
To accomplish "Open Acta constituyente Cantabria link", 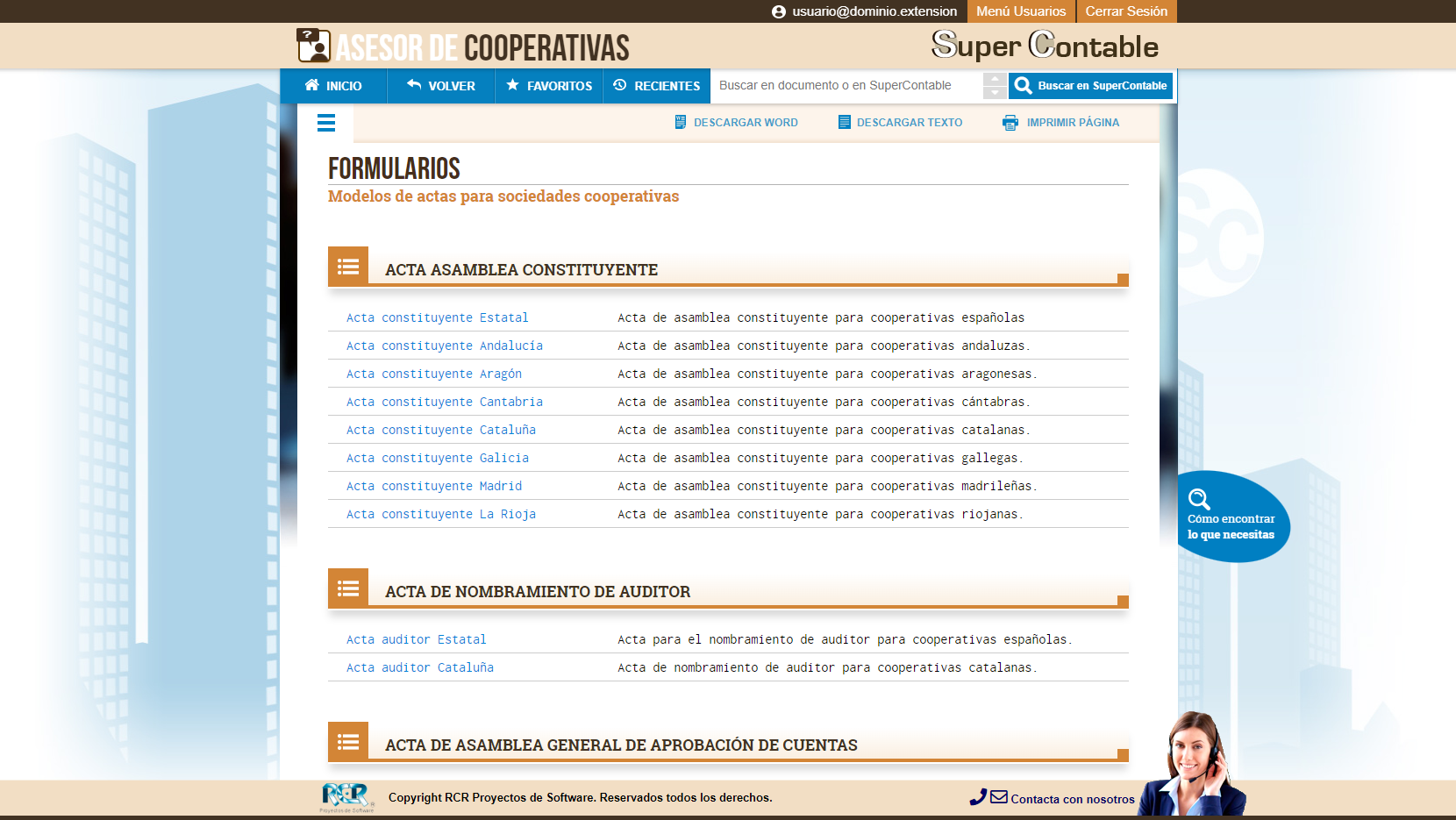I will click(x=444, y=402).
